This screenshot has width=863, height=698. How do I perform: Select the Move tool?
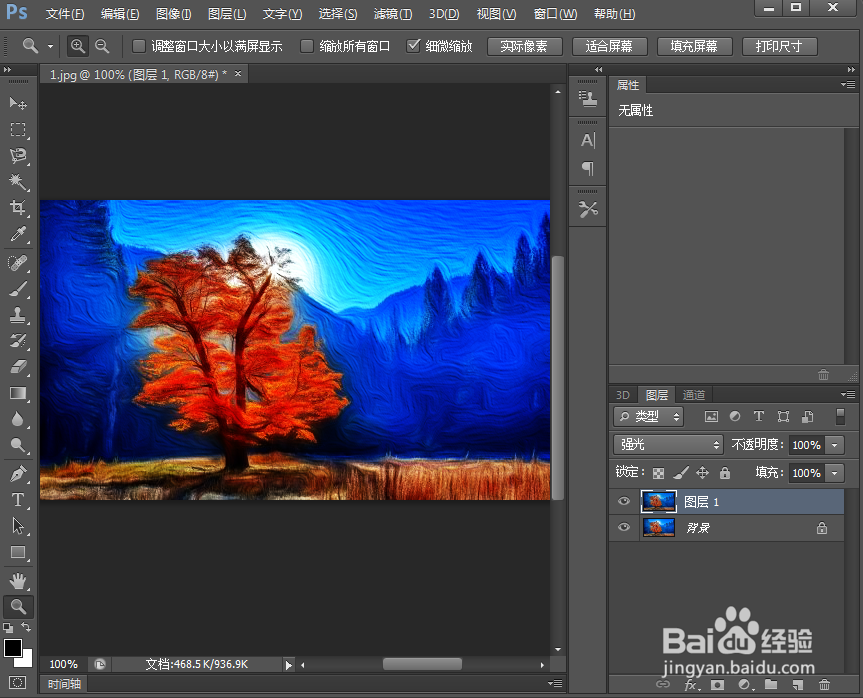coord(18,103)
